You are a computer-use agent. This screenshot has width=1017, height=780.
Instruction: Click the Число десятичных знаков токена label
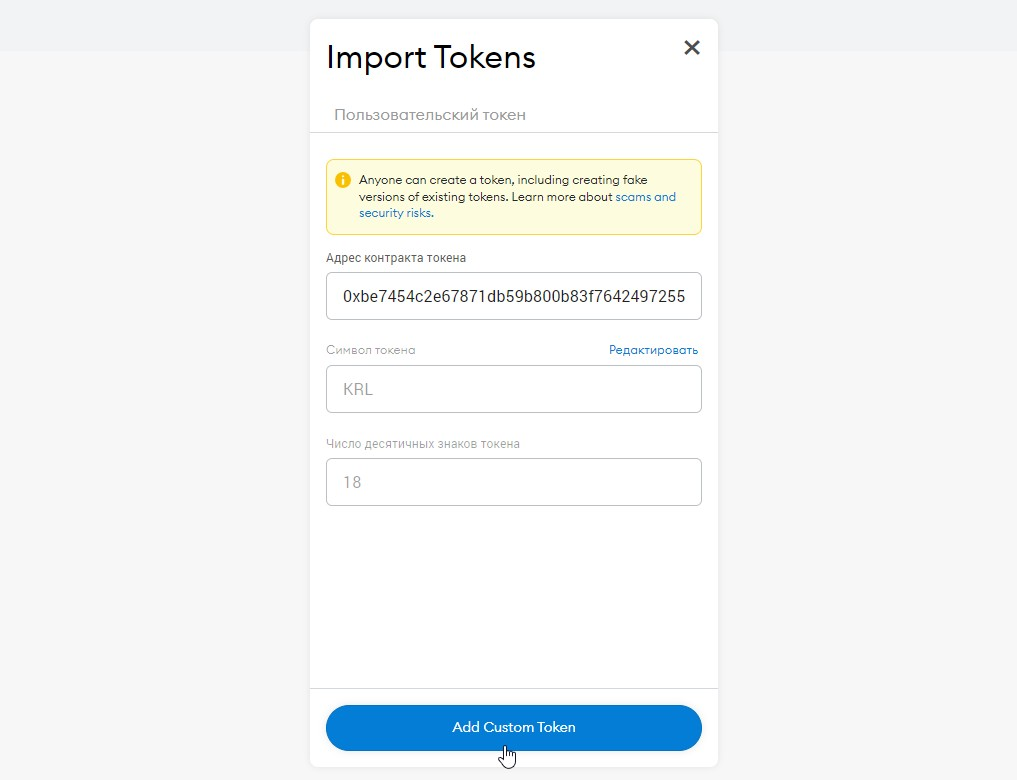423,443
